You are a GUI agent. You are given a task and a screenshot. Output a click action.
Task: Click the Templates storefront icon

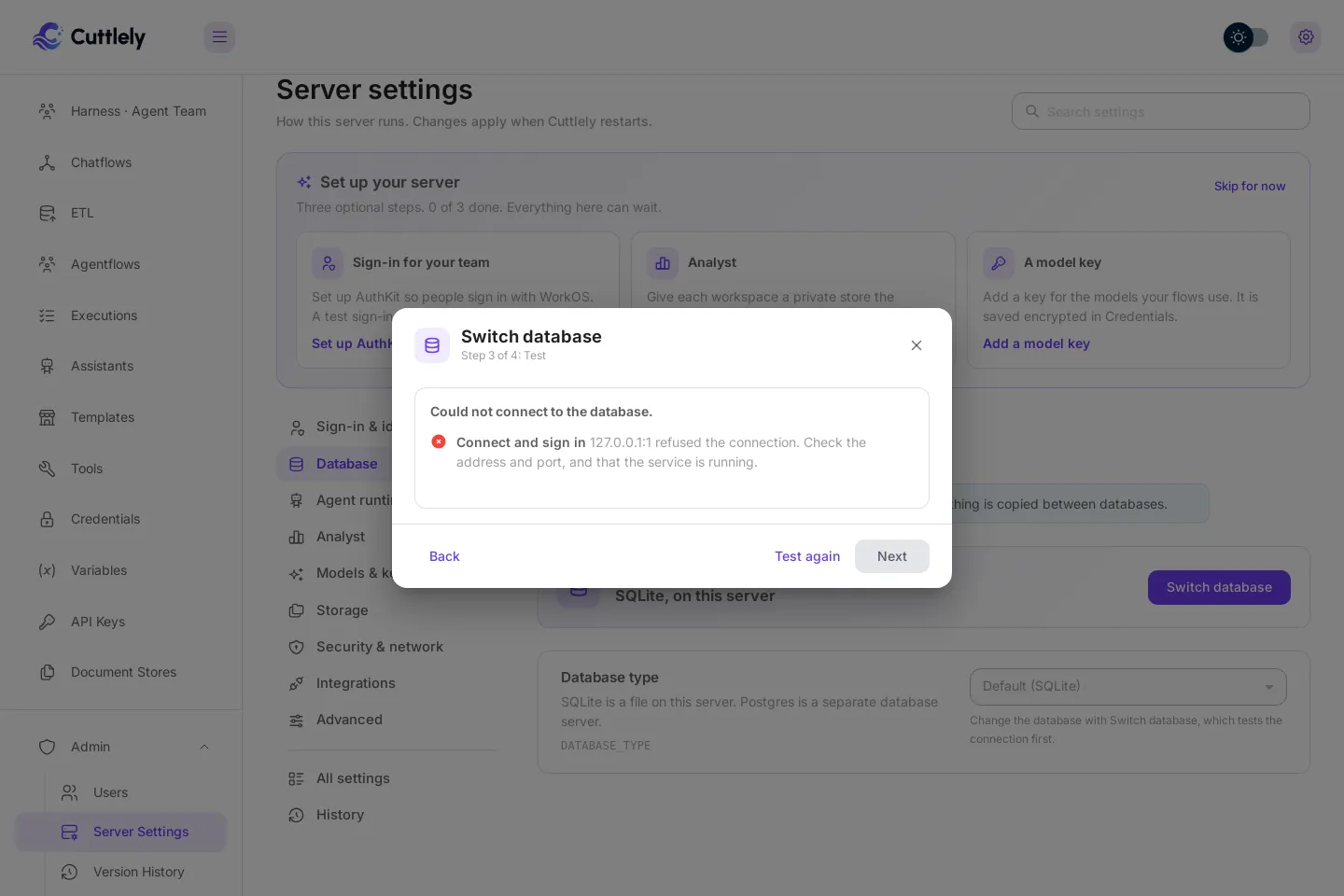[47, 417]
